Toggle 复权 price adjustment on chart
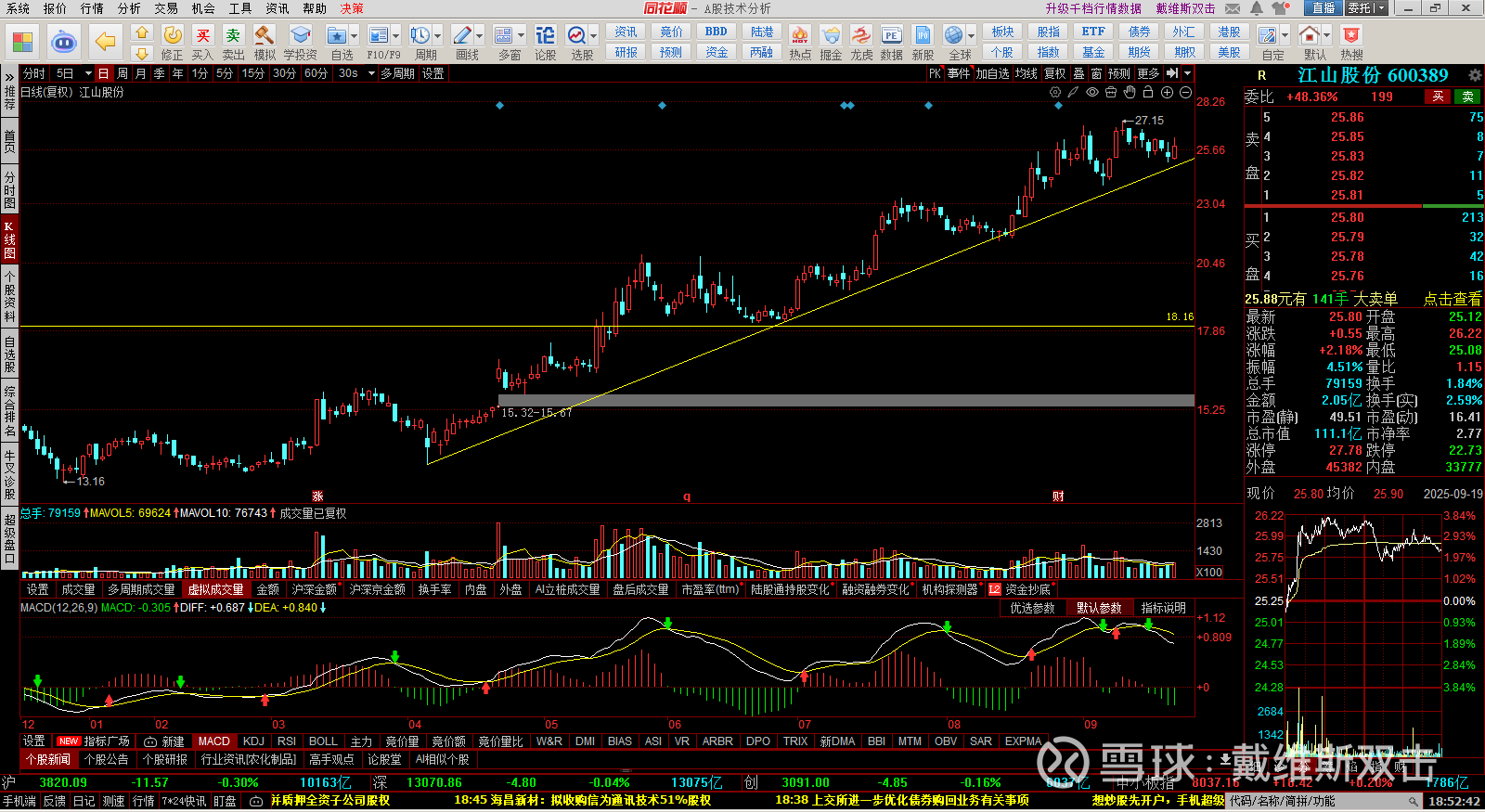The width and height of the screenshot is (1485, 812). click(x=1054, y=73)
